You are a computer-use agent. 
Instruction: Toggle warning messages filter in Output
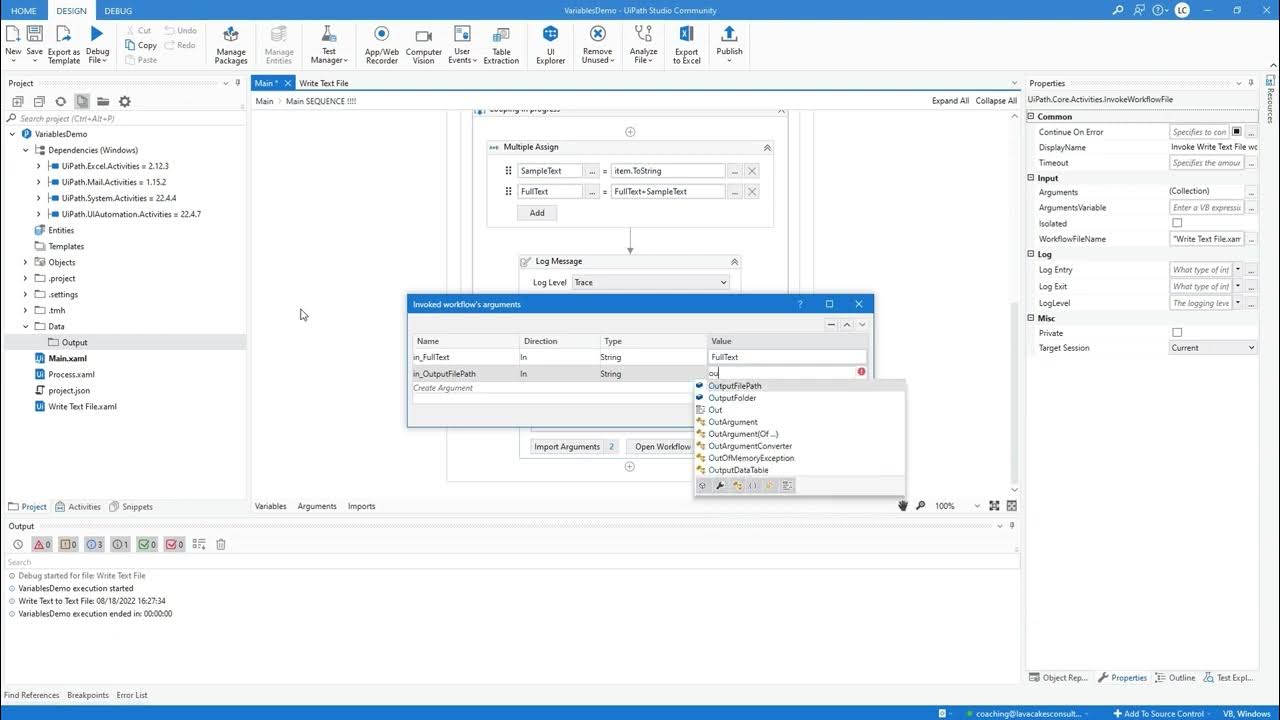[x=68, y=544]
